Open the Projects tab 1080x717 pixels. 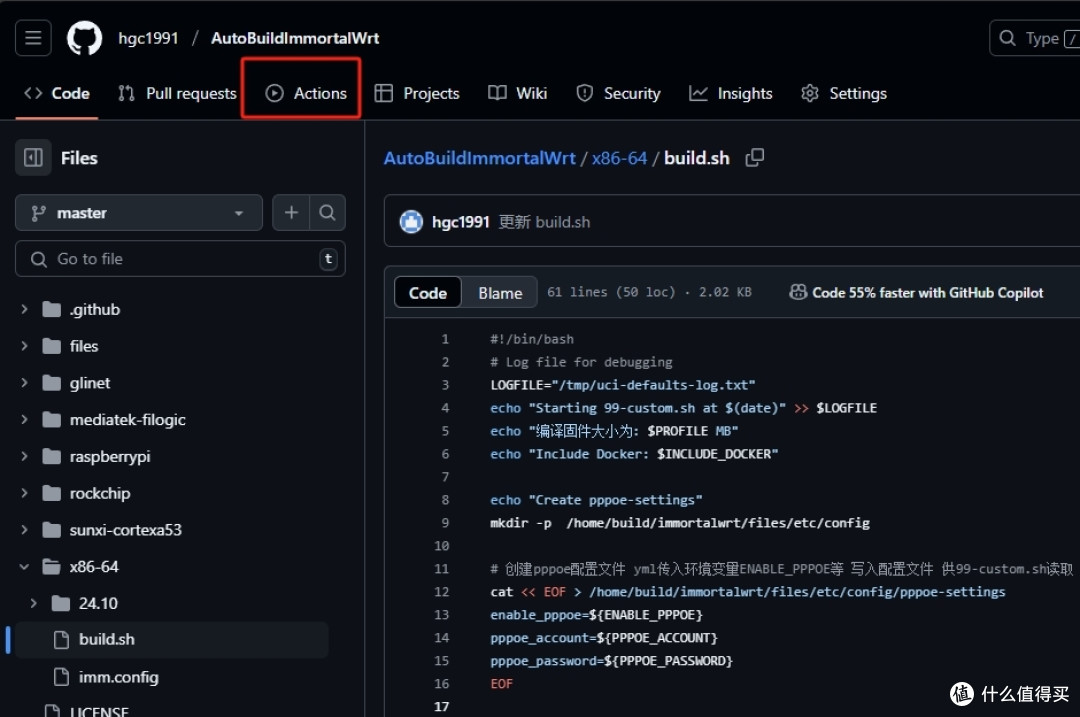pyautogui.click(x=417, y=93)
